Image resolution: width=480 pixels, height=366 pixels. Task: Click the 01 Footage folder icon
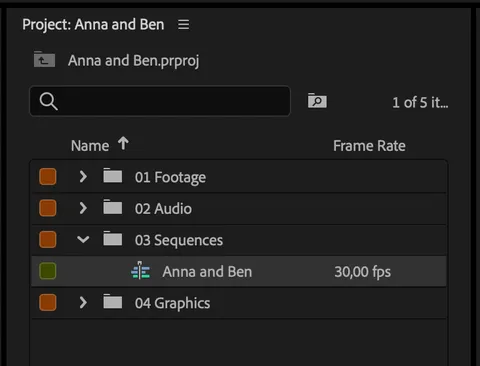pos(113,176)
